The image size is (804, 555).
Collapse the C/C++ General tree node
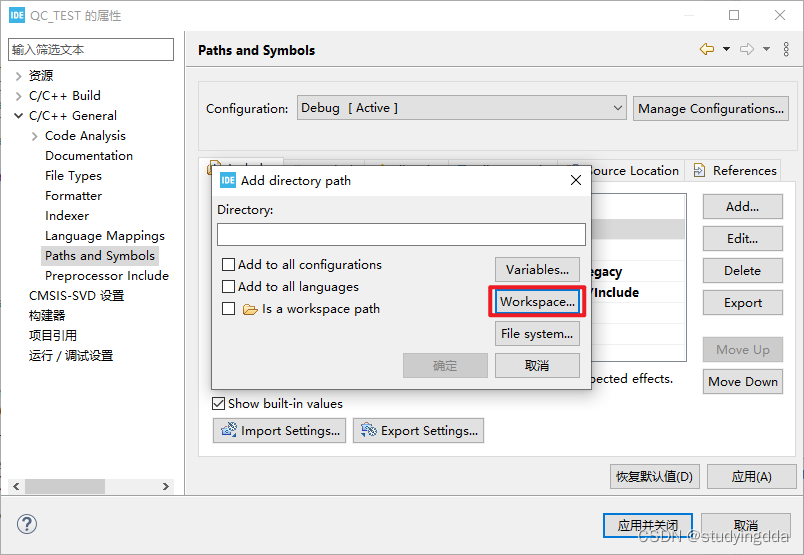[x=18, y=116]
